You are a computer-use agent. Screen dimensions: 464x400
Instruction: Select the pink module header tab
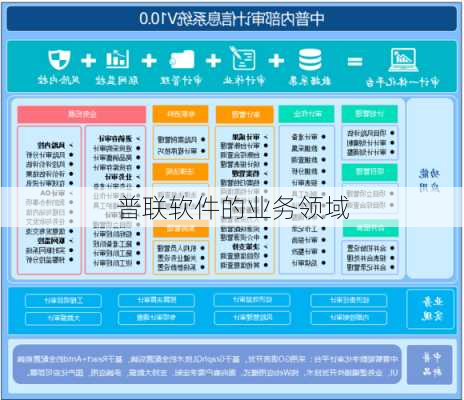point(81,115)
